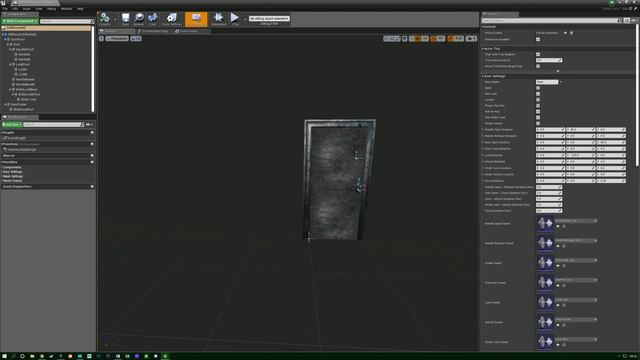Open the debug object filter dropdown
This screenshot has width=640, height=360.
click(x=269, y=18)
